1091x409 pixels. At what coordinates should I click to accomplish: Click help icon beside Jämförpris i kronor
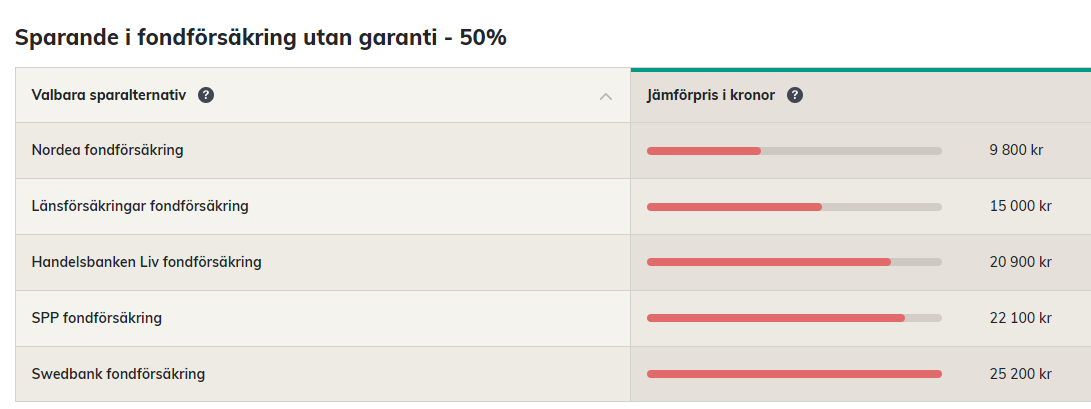tap(795, 96)
